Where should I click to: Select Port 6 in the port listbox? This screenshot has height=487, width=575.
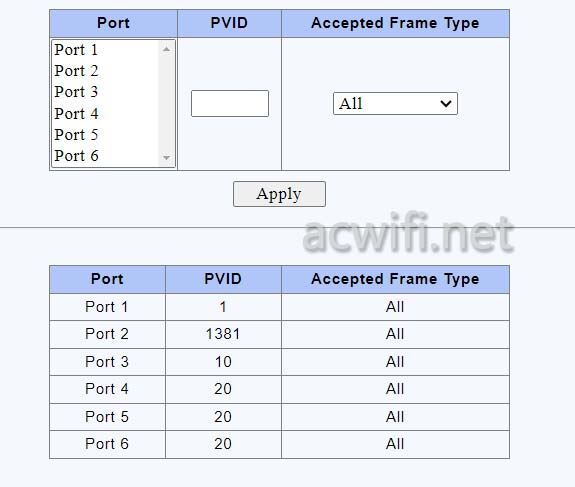(106, 156)
